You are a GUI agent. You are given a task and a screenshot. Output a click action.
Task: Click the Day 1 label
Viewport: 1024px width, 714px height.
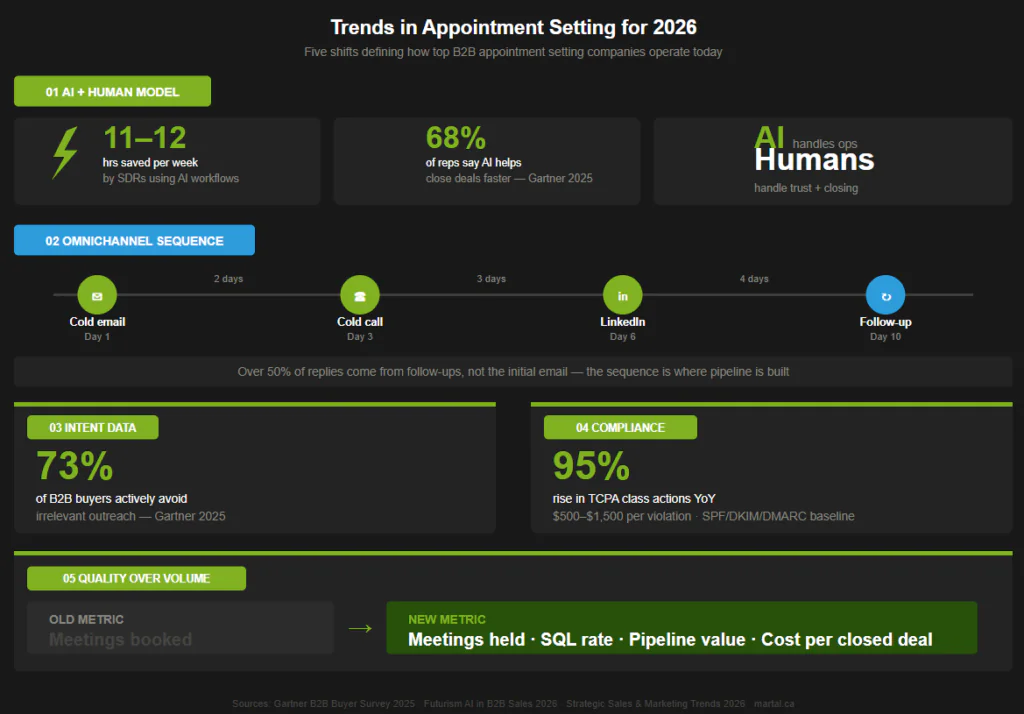pos(97,336)
